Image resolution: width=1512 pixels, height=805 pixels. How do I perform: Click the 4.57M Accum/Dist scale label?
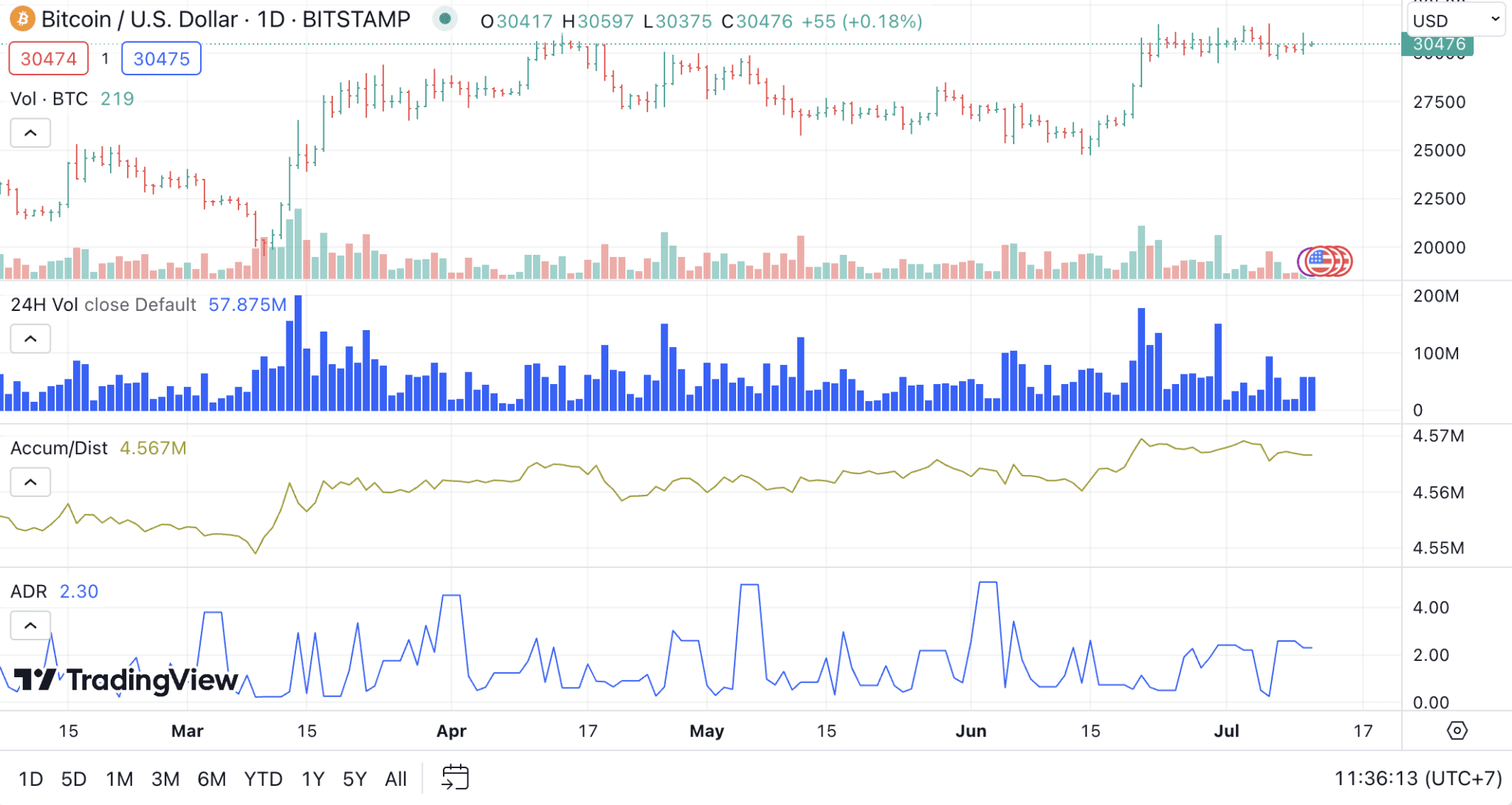[1438, 436]
